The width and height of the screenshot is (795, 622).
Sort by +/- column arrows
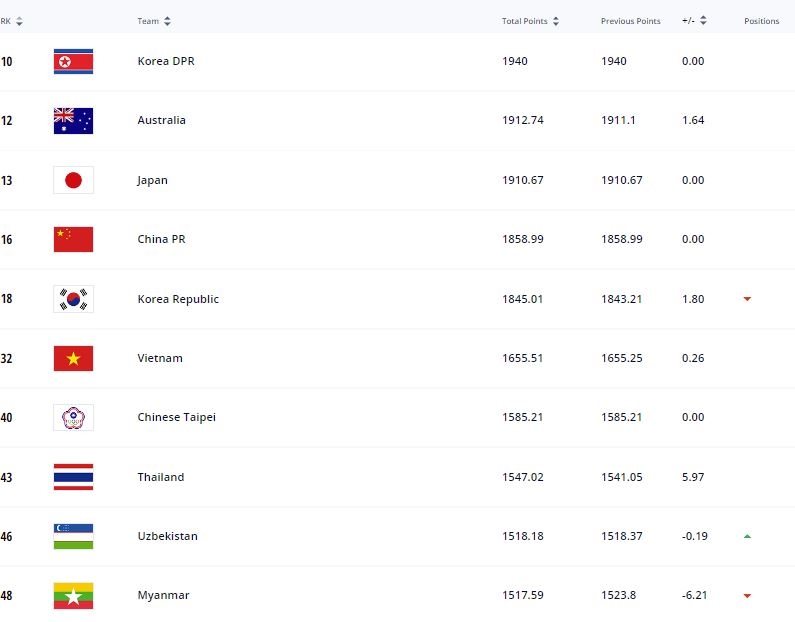point(703,21)
